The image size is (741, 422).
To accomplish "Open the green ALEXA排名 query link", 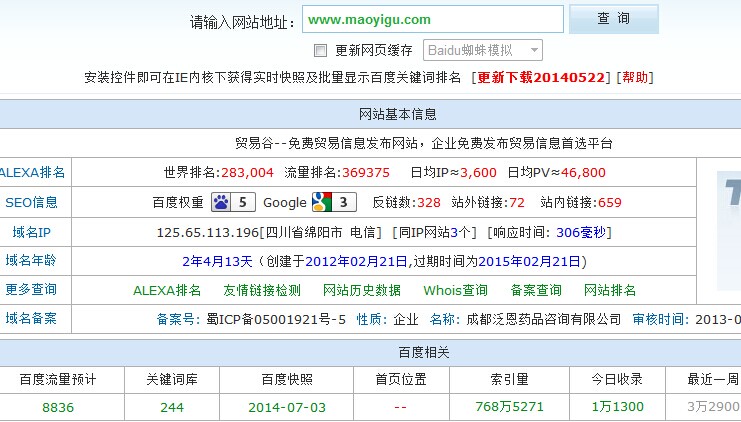I will [x=167, y=290].
